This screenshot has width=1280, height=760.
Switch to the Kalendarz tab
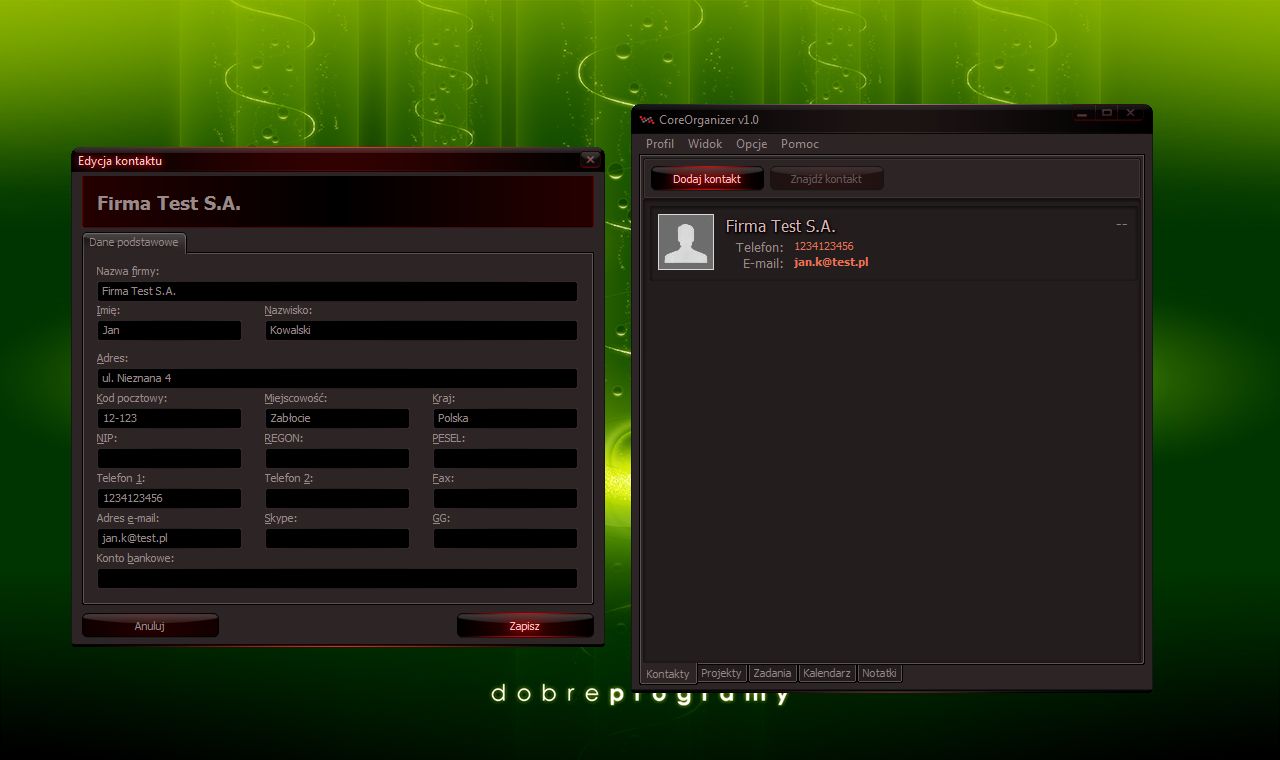[x=827, y=673]
